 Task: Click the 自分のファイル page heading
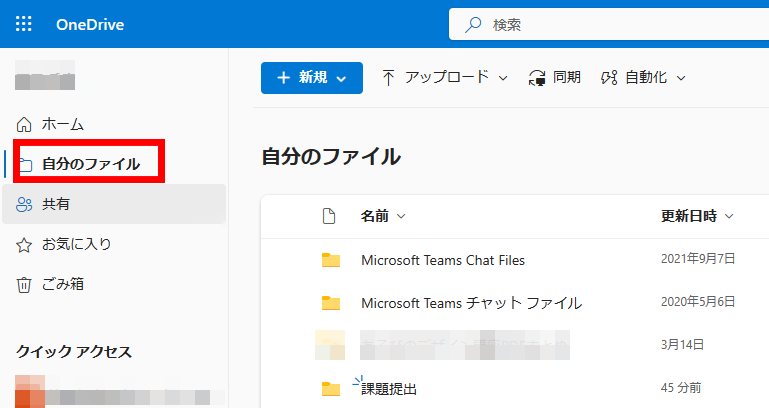331,157
